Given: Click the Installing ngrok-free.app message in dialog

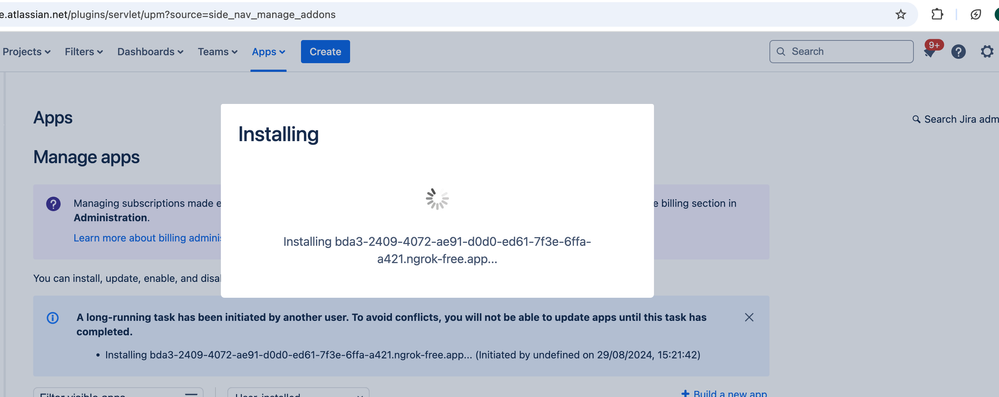Looking at the screenshot, I should coord(437,251).
